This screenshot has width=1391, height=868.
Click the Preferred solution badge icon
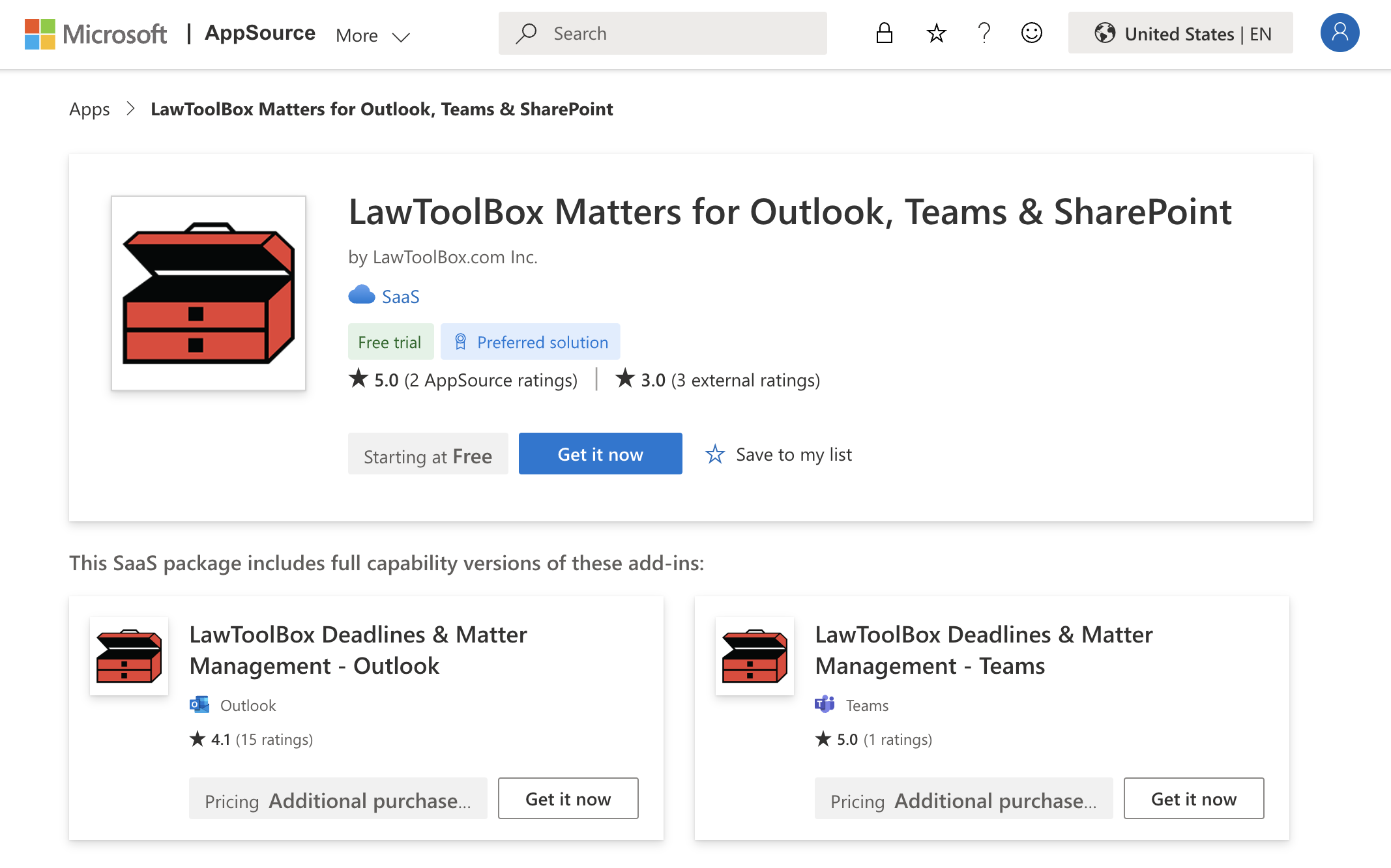[x=460, y=341]
